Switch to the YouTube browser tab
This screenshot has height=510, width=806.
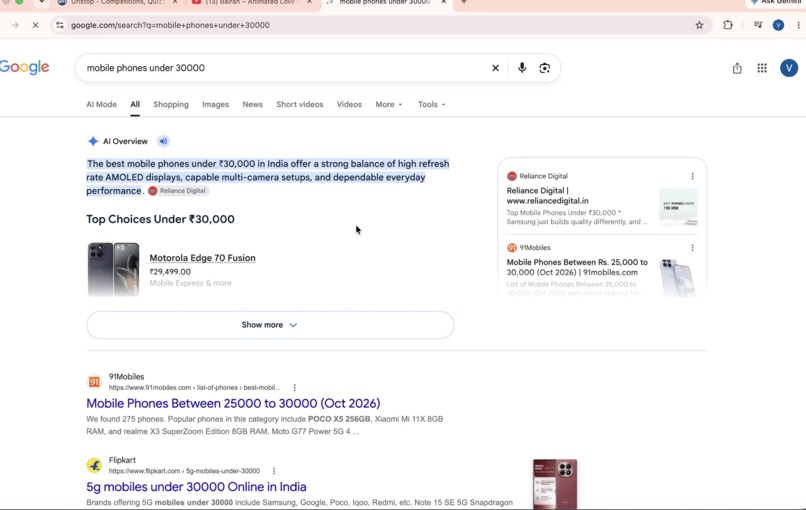(252, 3)
